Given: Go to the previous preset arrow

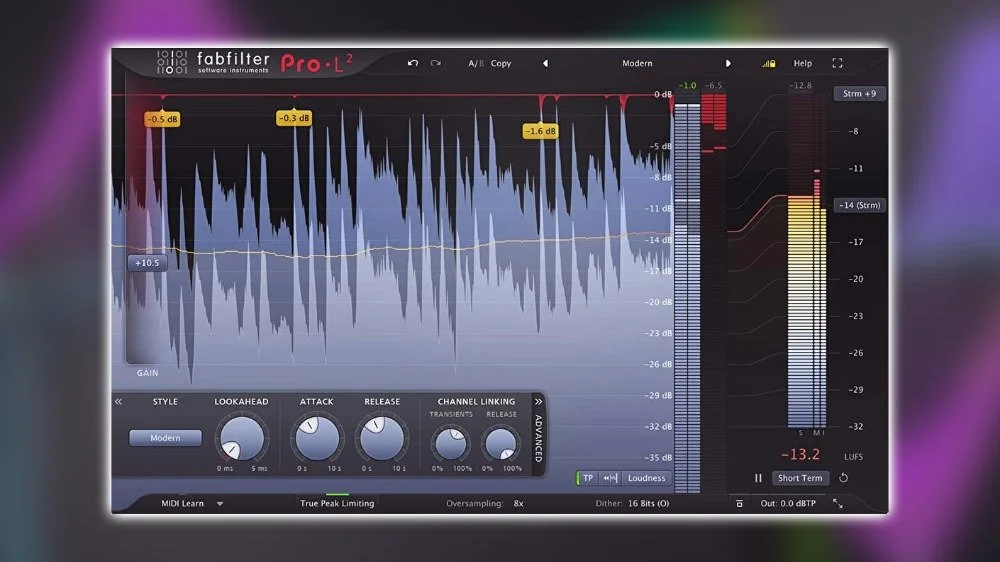Looking at the screenshot, I should (x=545, y=63).
